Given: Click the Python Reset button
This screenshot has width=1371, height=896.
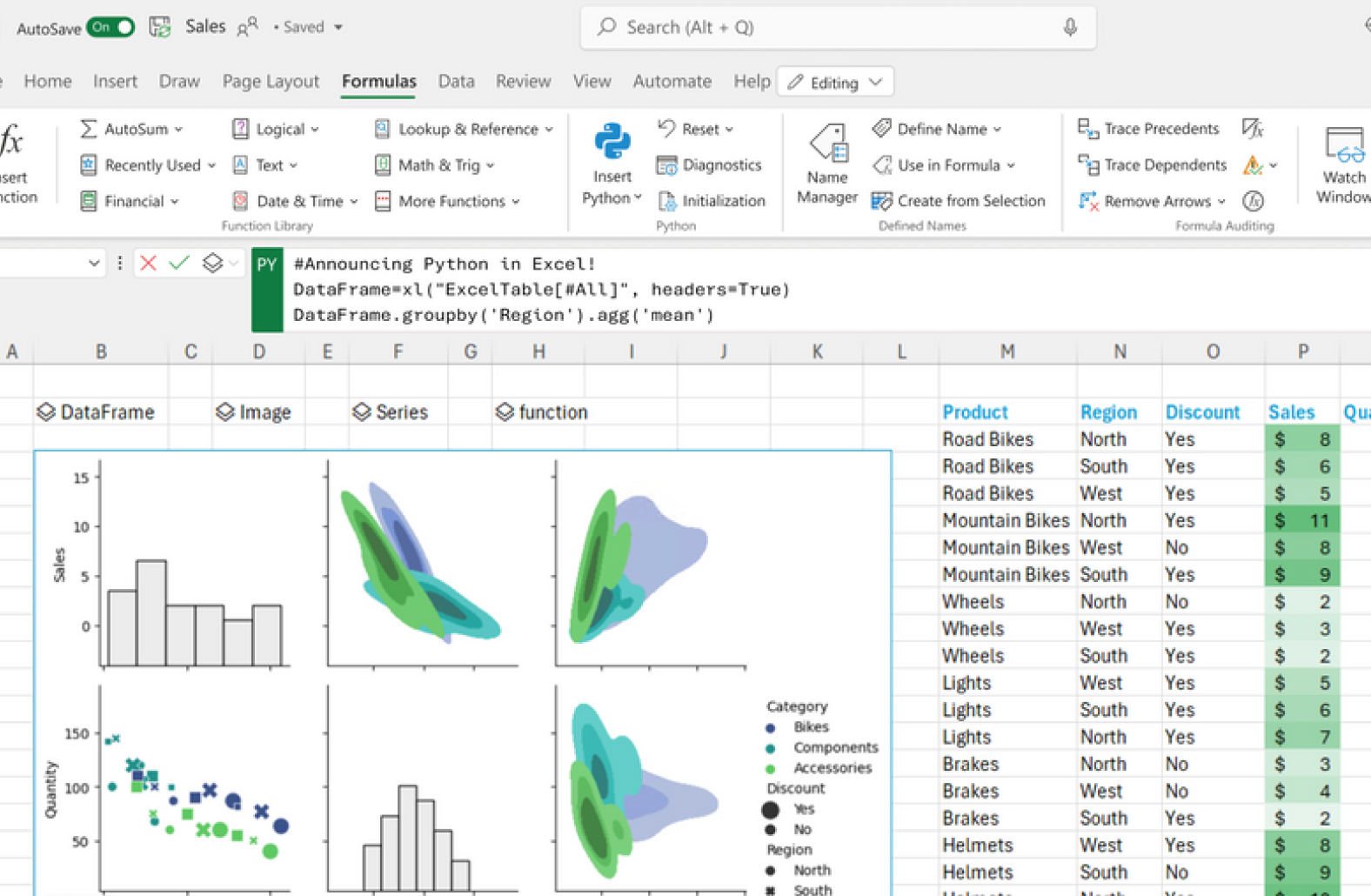Looking at the screenshot, I should tap(695, 129).
